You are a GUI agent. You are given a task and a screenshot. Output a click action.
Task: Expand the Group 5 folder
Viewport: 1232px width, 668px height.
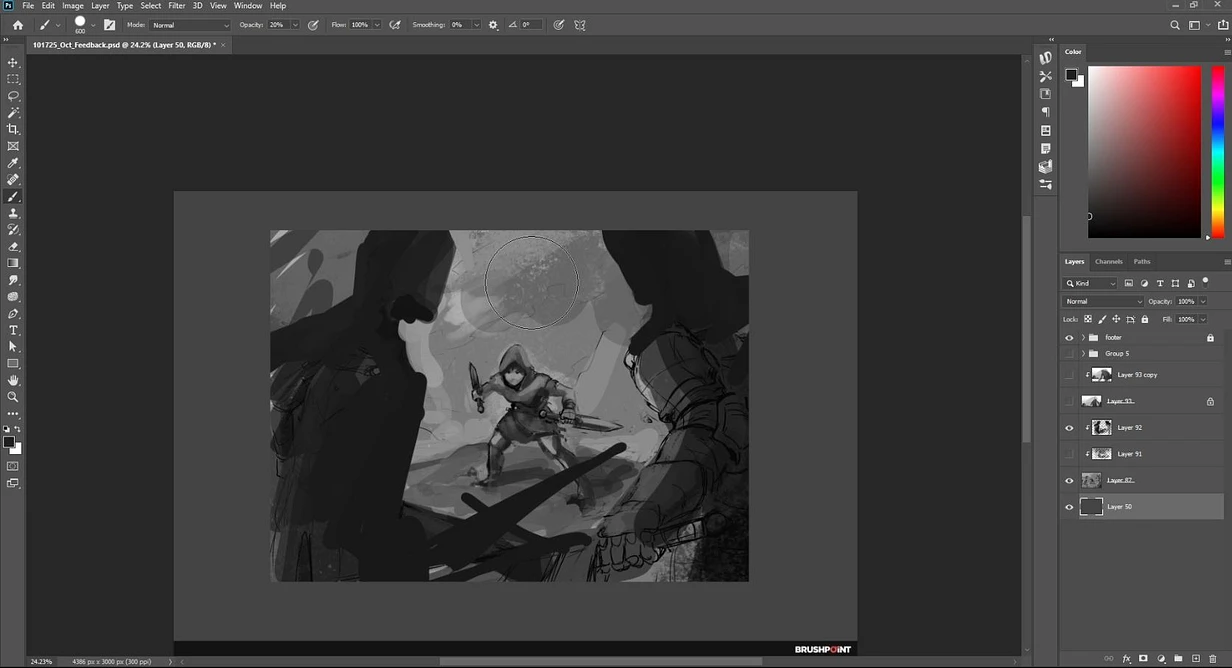1083,354
